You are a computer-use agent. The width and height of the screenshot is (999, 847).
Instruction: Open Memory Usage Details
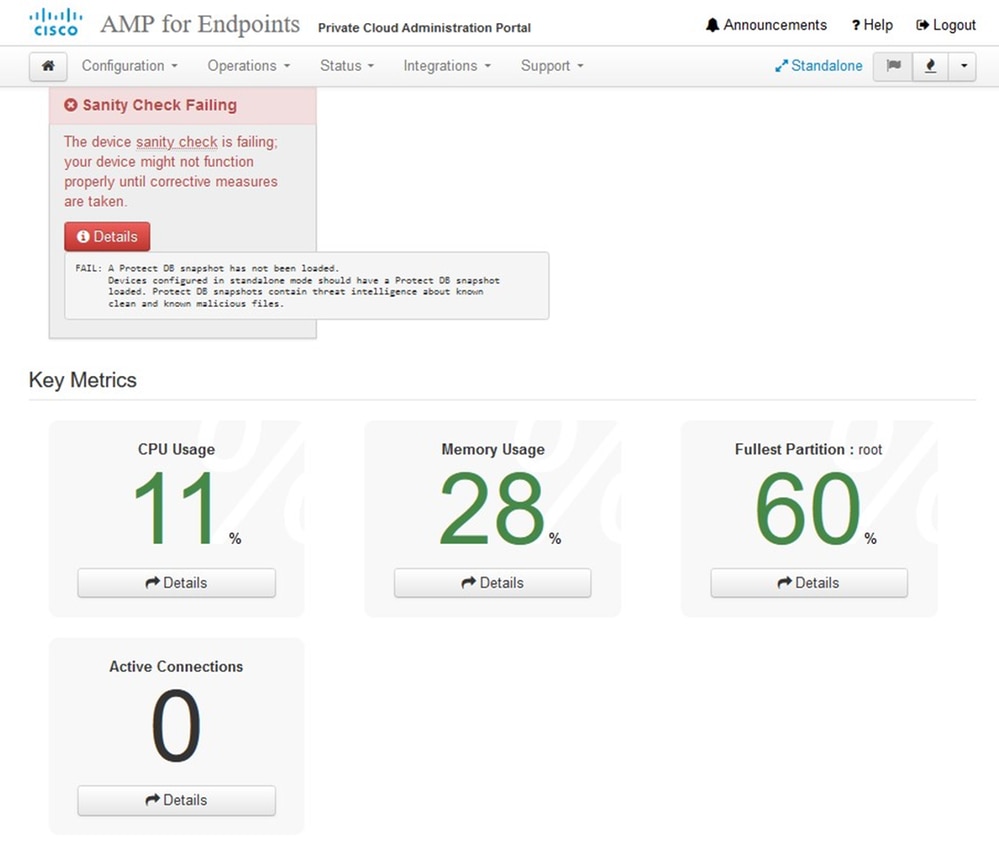point(492,583)
